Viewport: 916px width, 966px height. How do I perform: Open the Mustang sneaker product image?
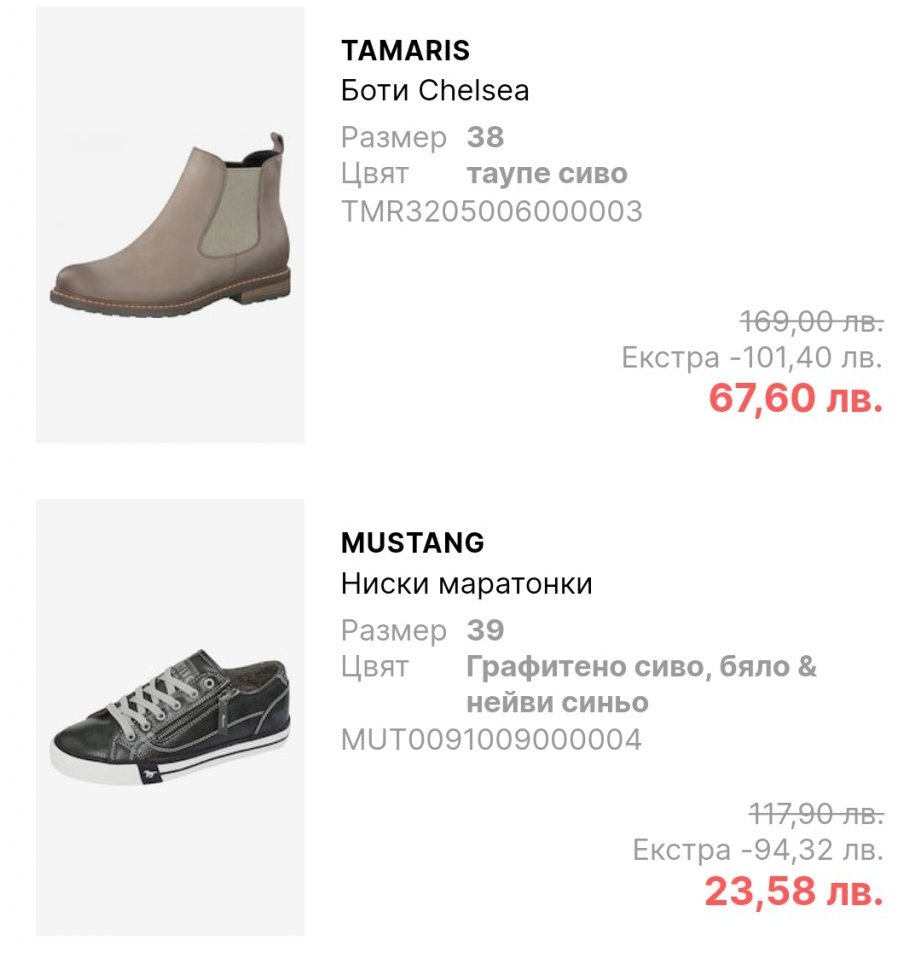(170, 717)
